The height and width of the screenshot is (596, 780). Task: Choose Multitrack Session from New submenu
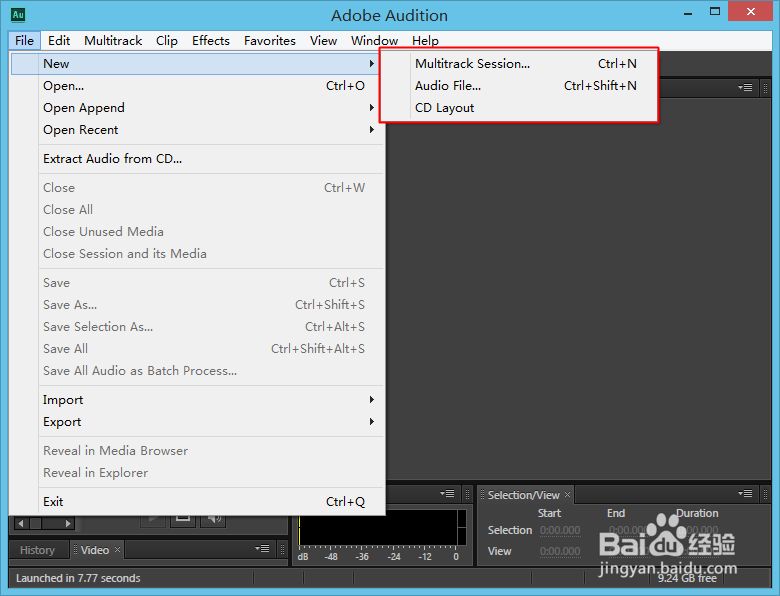point(519,64)
